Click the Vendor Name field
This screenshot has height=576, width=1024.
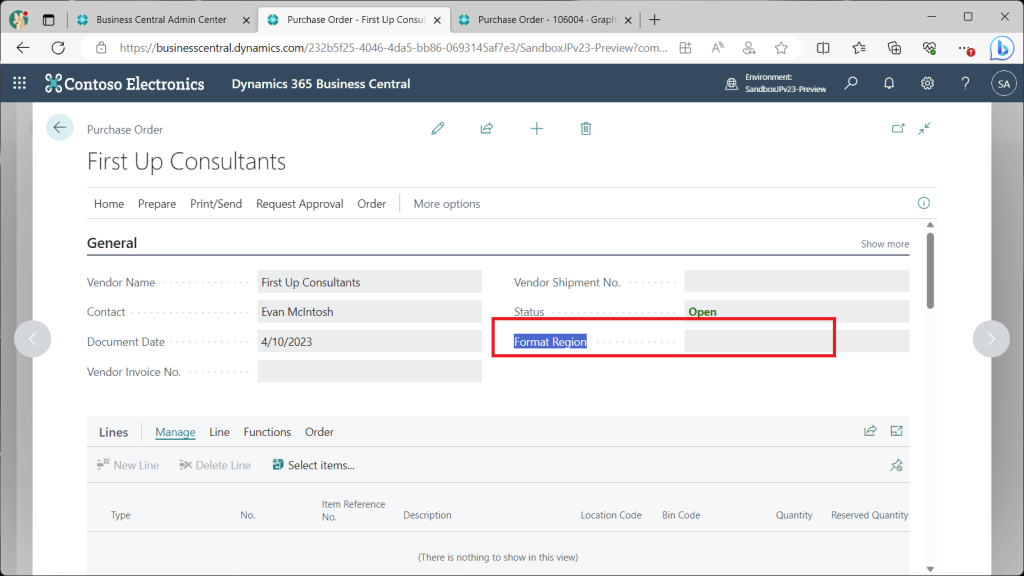click(x=370, y=282)
